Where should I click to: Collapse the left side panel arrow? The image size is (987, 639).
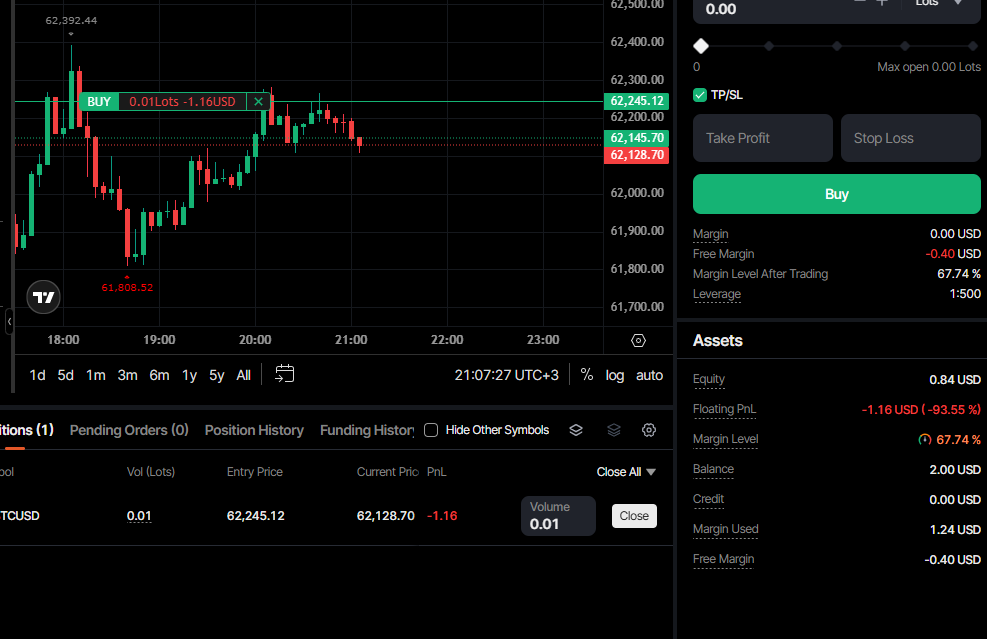point(9,322)
